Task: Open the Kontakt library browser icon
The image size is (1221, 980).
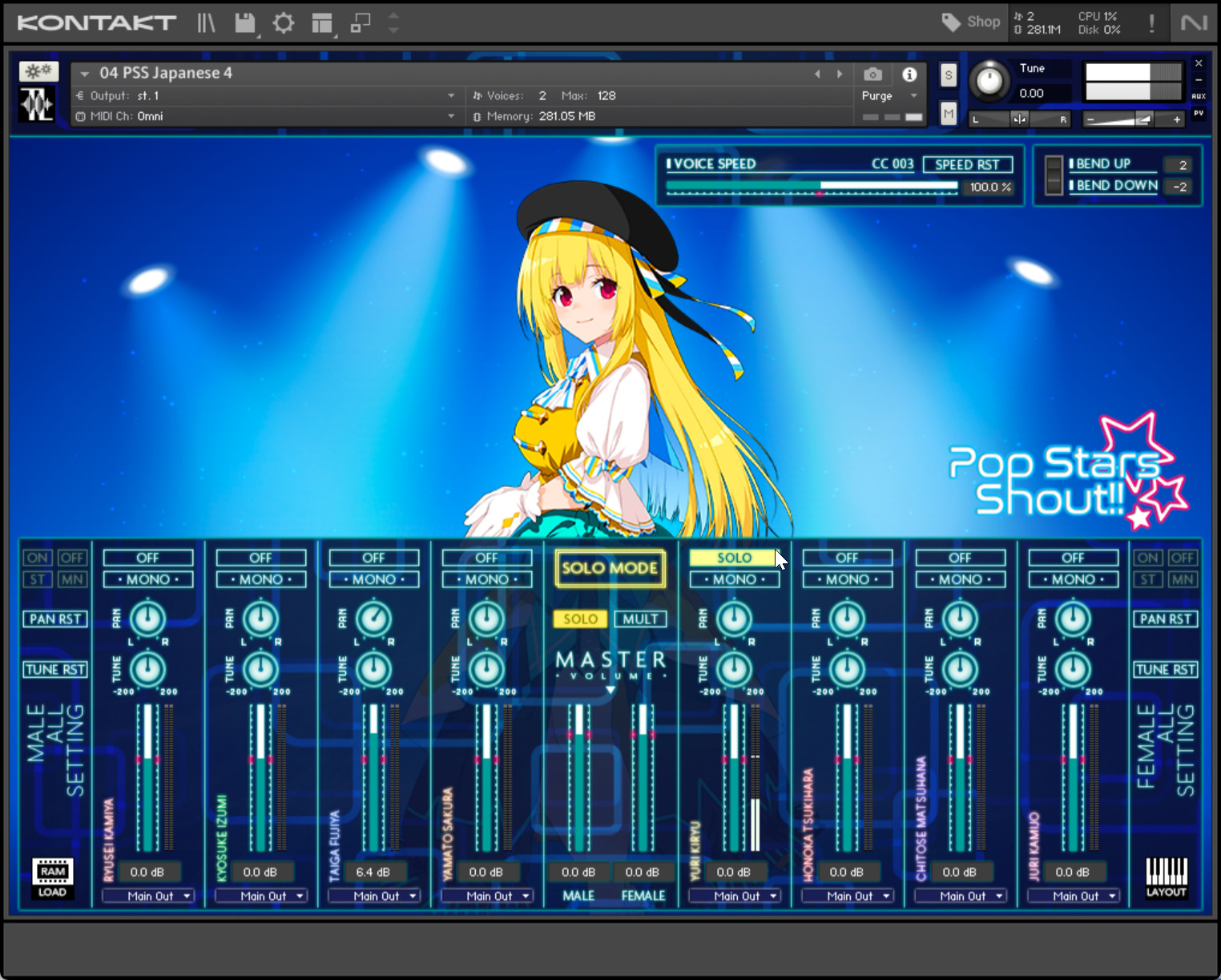Action: pos(207,23)
